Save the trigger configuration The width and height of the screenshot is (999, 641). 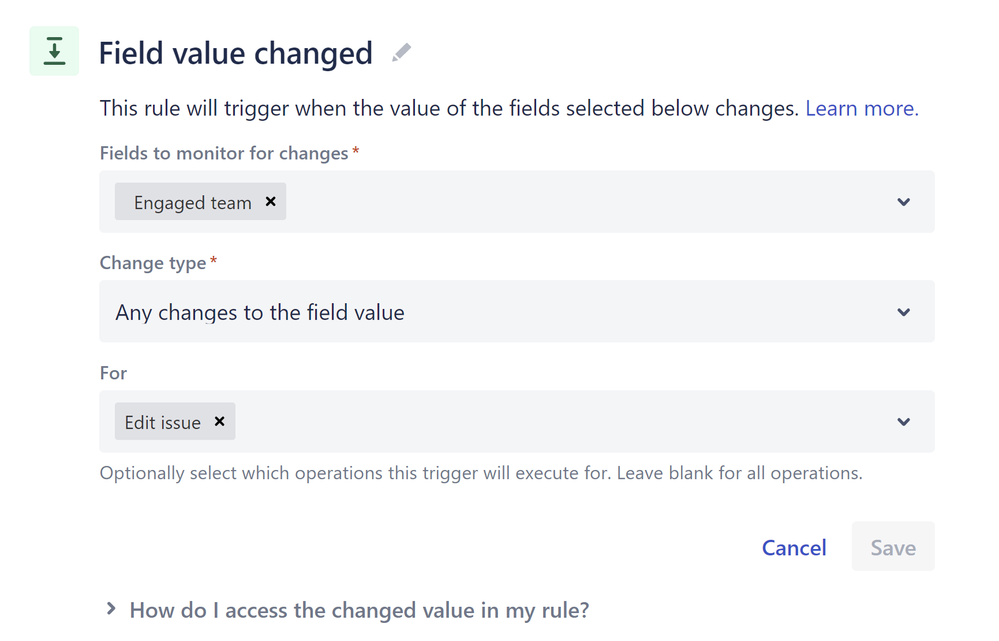click(892, 546)
